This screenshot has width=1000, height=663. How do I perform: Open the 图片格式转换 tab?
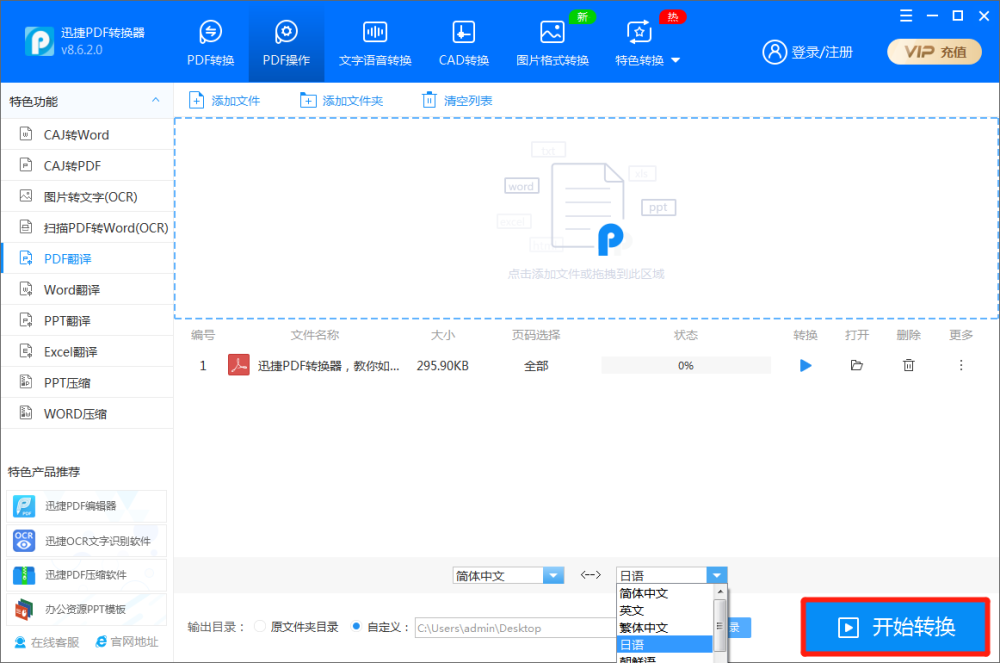[x=552, y=43]
